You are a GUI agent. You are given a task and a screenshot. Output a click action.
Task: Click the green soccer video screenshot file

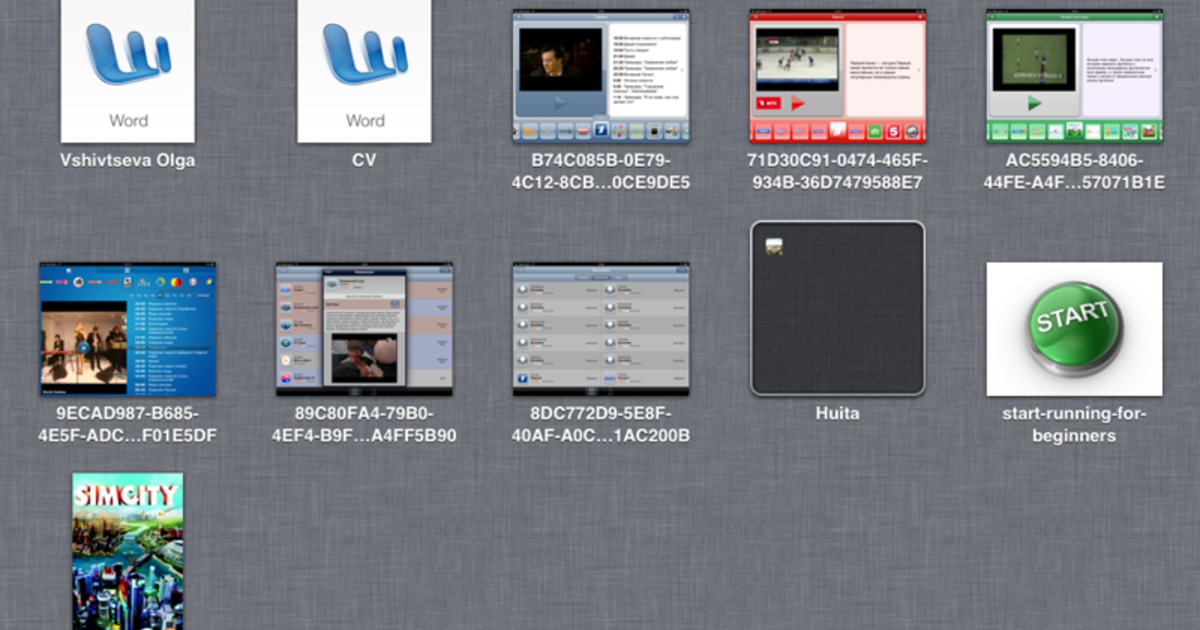click(x=1073, y=70)
